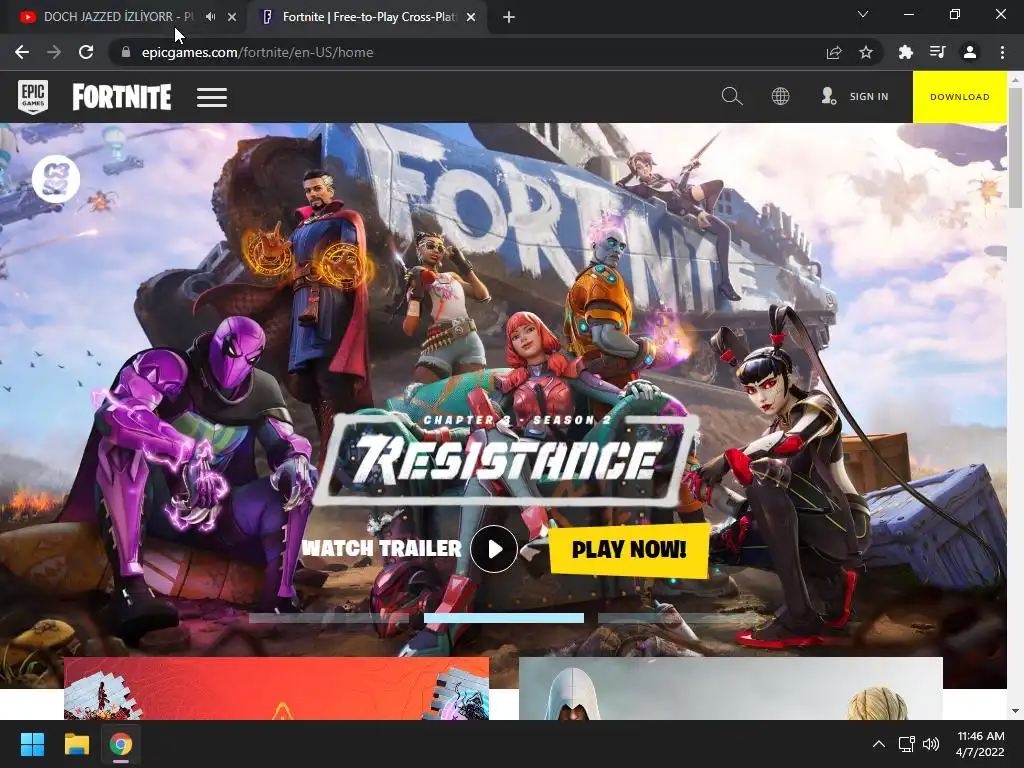The width and height of the screenshot is (1024, 768).
Task: Click the scrollbar down arrow
Action: pyautogui.click(x=1015, y=711)
